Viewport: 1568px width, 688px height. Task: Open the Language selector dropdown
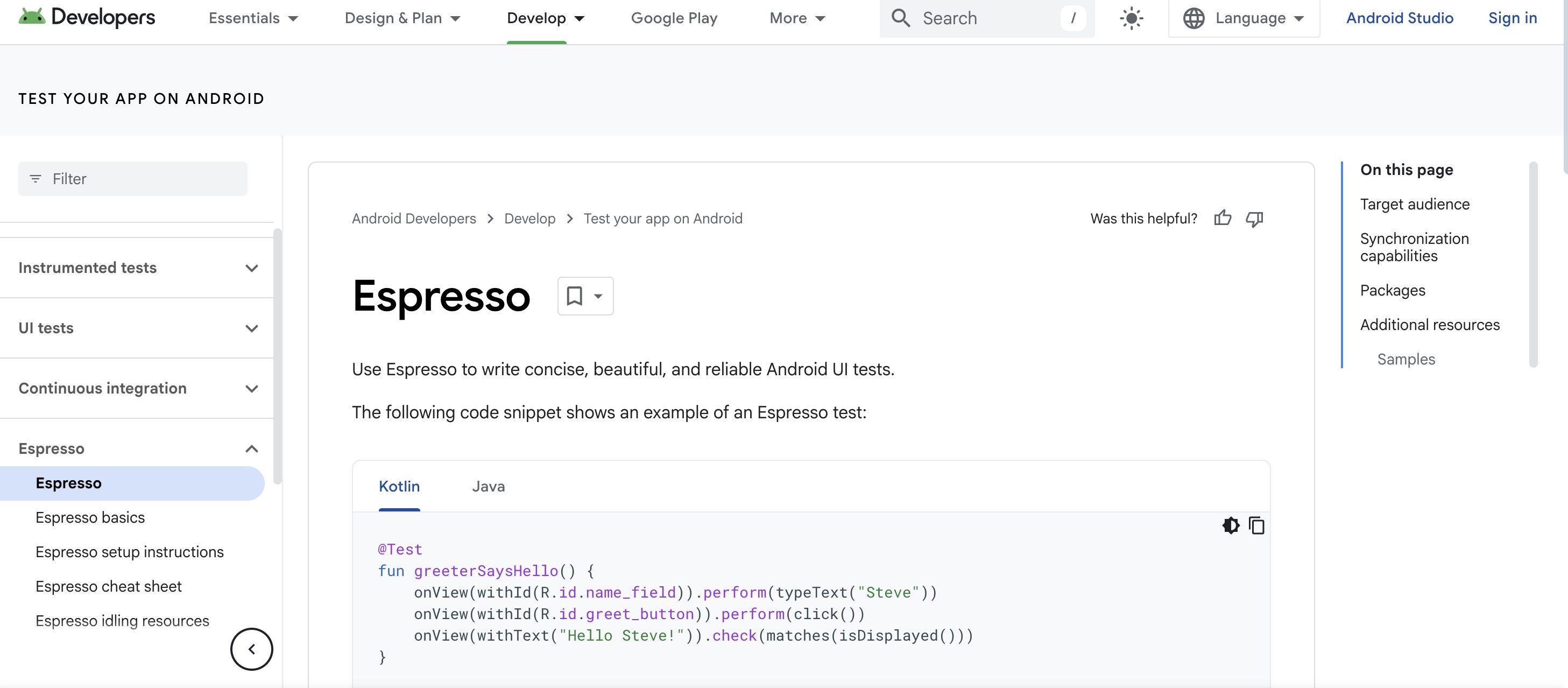(1244, 18)
